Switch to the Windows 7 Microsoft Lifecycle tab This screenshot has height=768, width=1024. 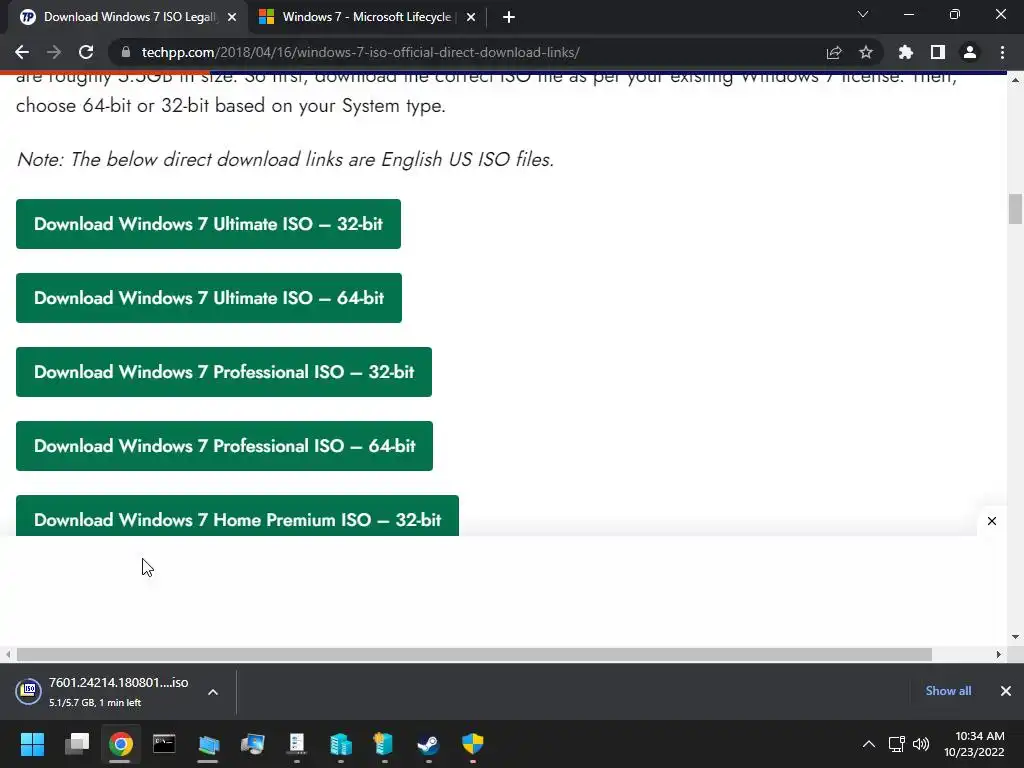click(x=366, y=17)
